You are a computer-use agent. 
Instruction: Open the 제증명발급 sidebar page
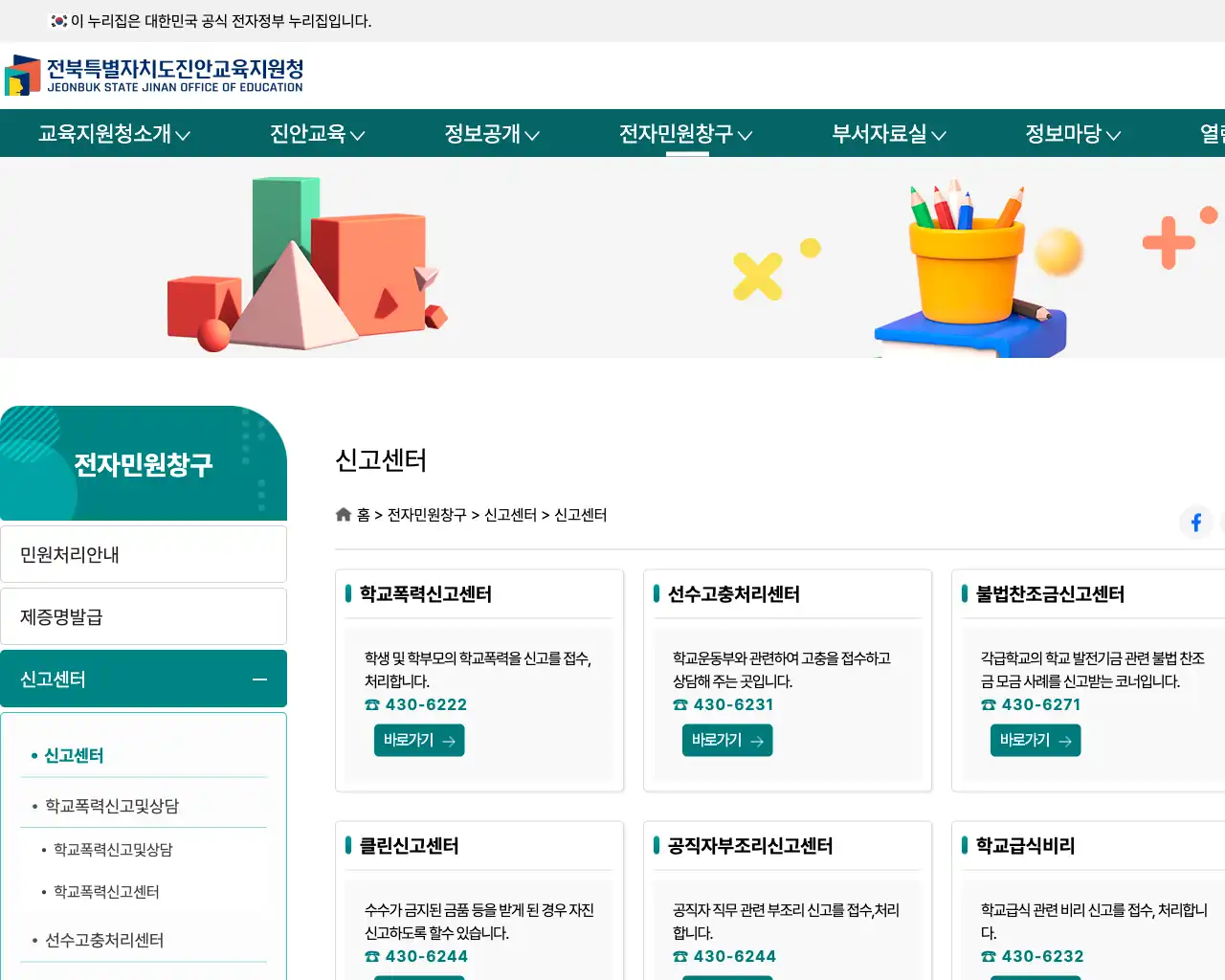[144, 615]
